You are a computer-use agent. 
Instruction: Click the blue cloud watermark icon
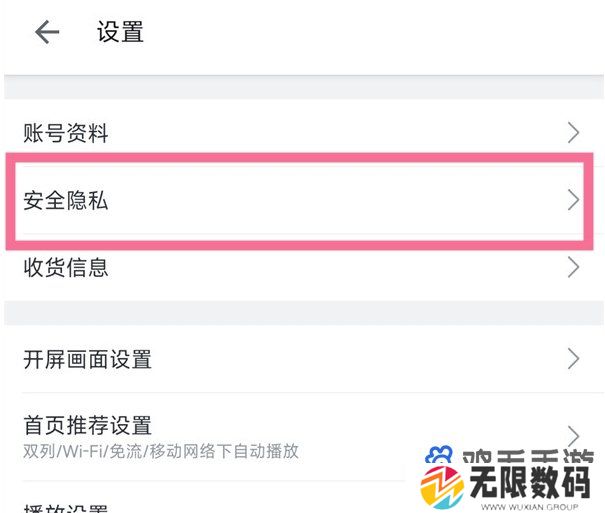438,454
